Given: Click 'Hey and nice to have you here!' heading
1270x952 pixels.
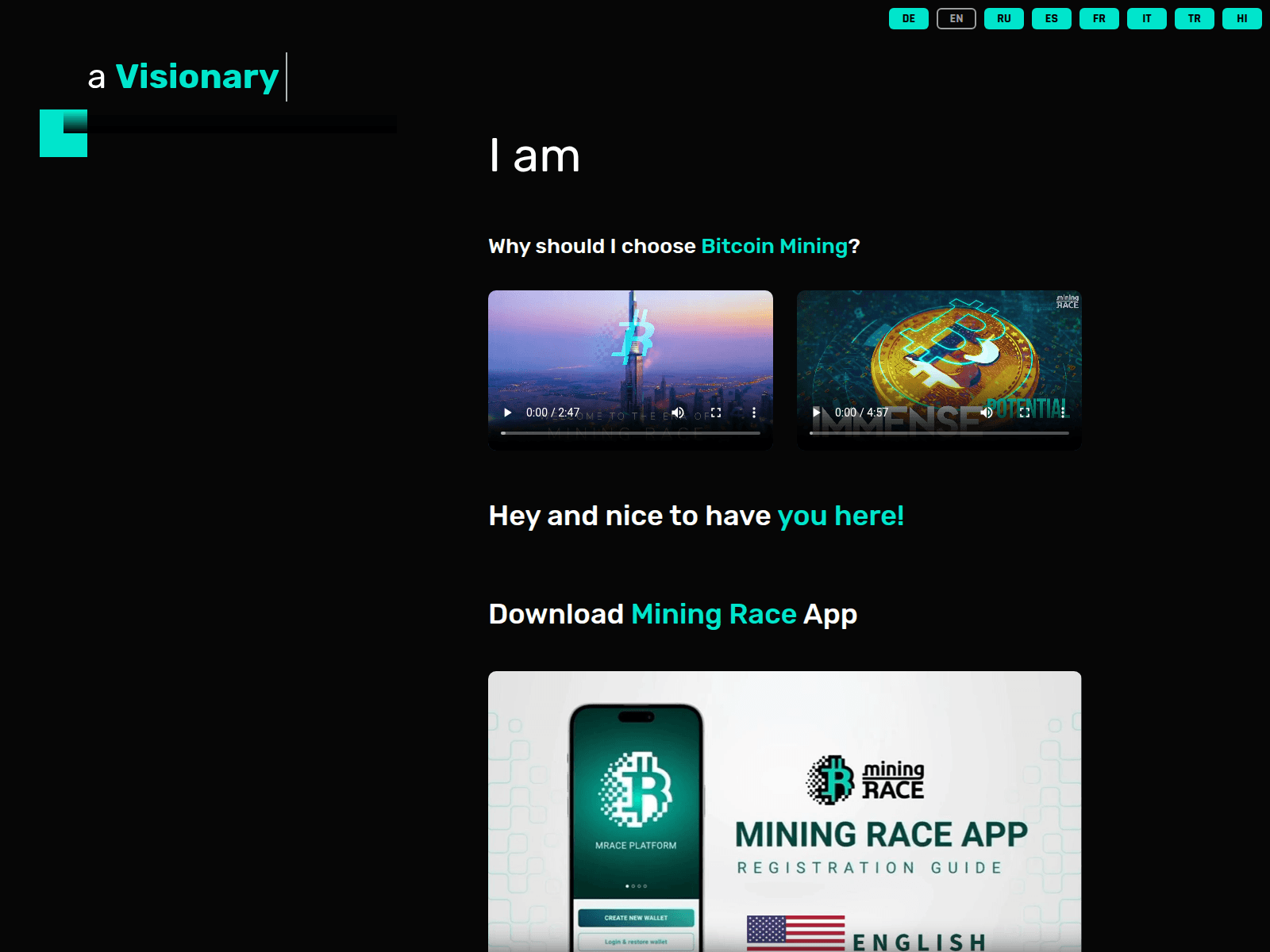Looking at the screenshot, I should tap(696, 516).
